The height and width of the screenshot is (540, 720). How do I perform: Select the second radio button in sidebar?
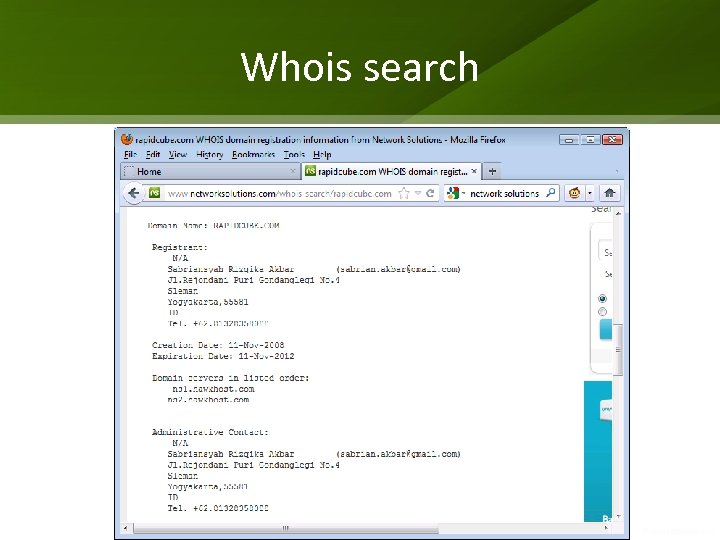click(602, 312)
